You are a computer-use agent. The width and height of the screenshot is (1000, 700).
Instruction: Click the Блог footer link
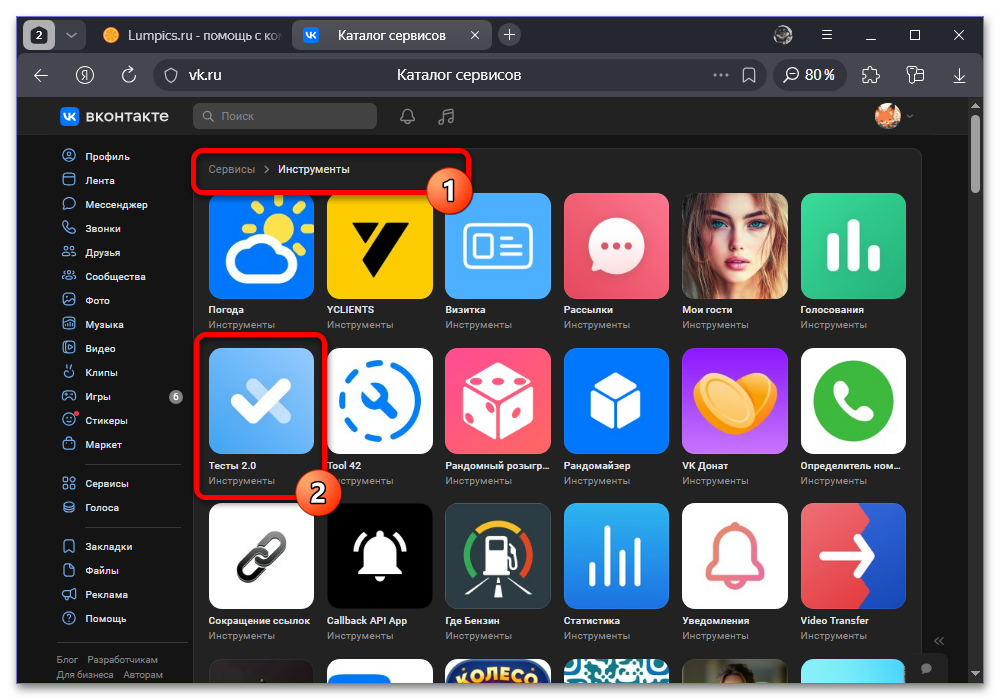point(67,659)
